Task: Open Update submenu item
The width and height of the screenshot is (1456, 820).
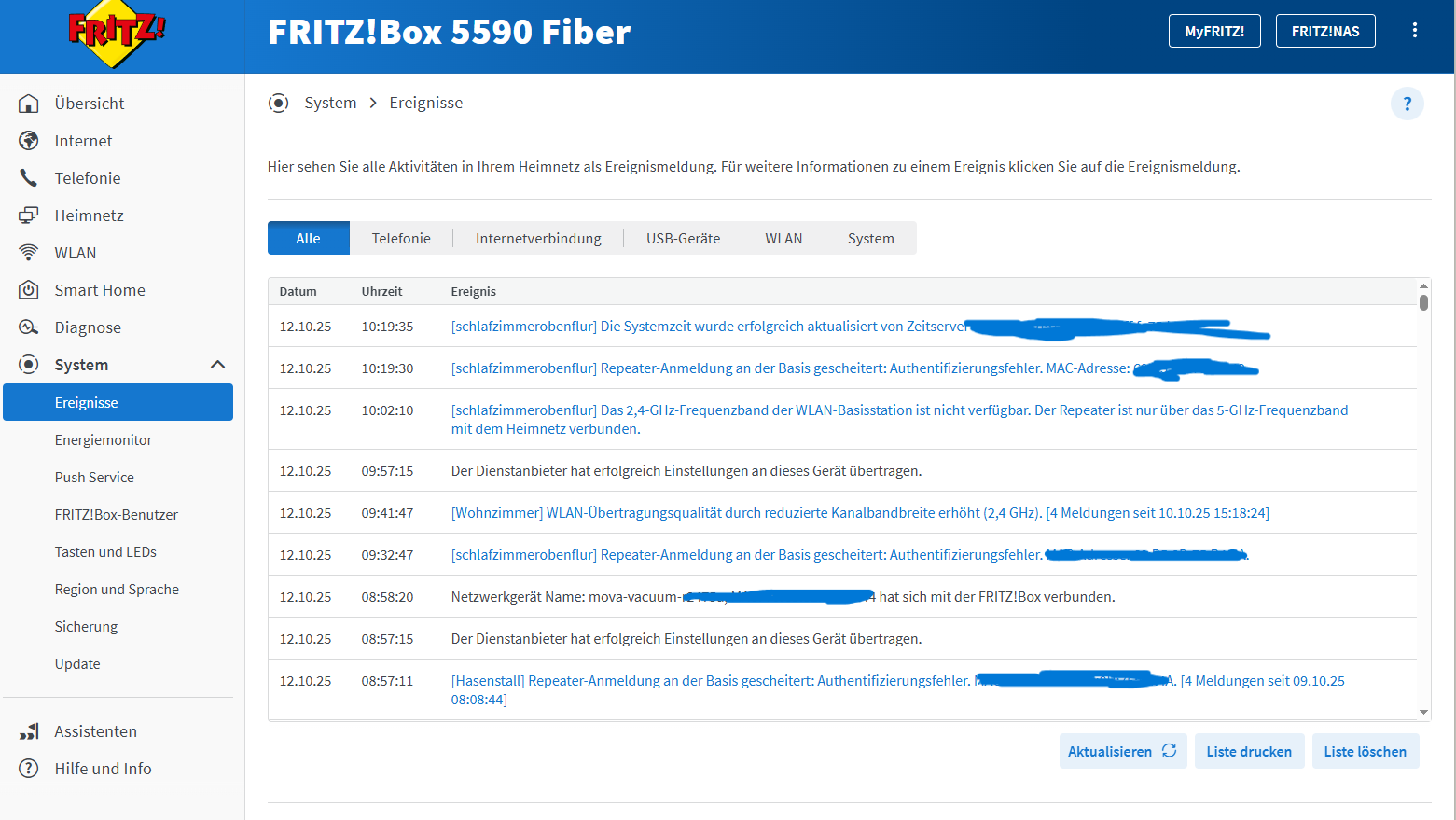Action: pyautogui.click(x=77, y=664)
